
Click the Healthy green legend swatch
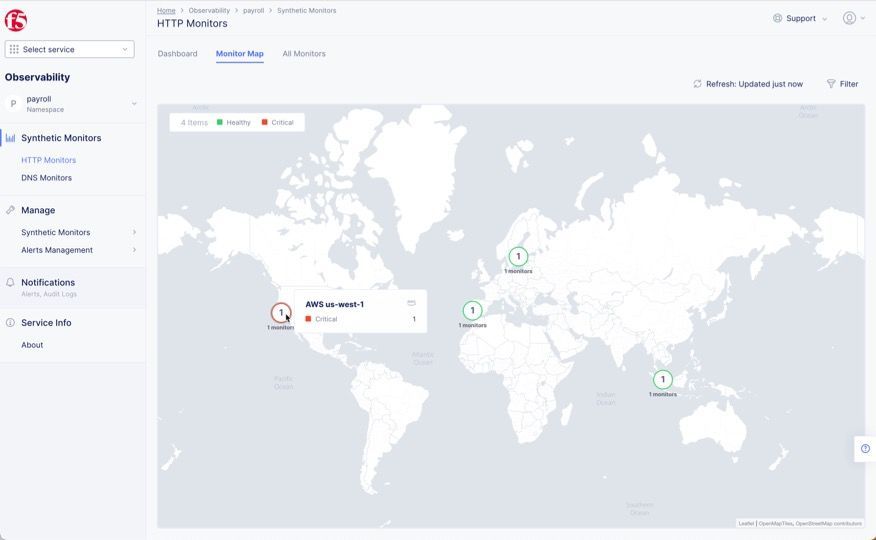click(220, 122)
